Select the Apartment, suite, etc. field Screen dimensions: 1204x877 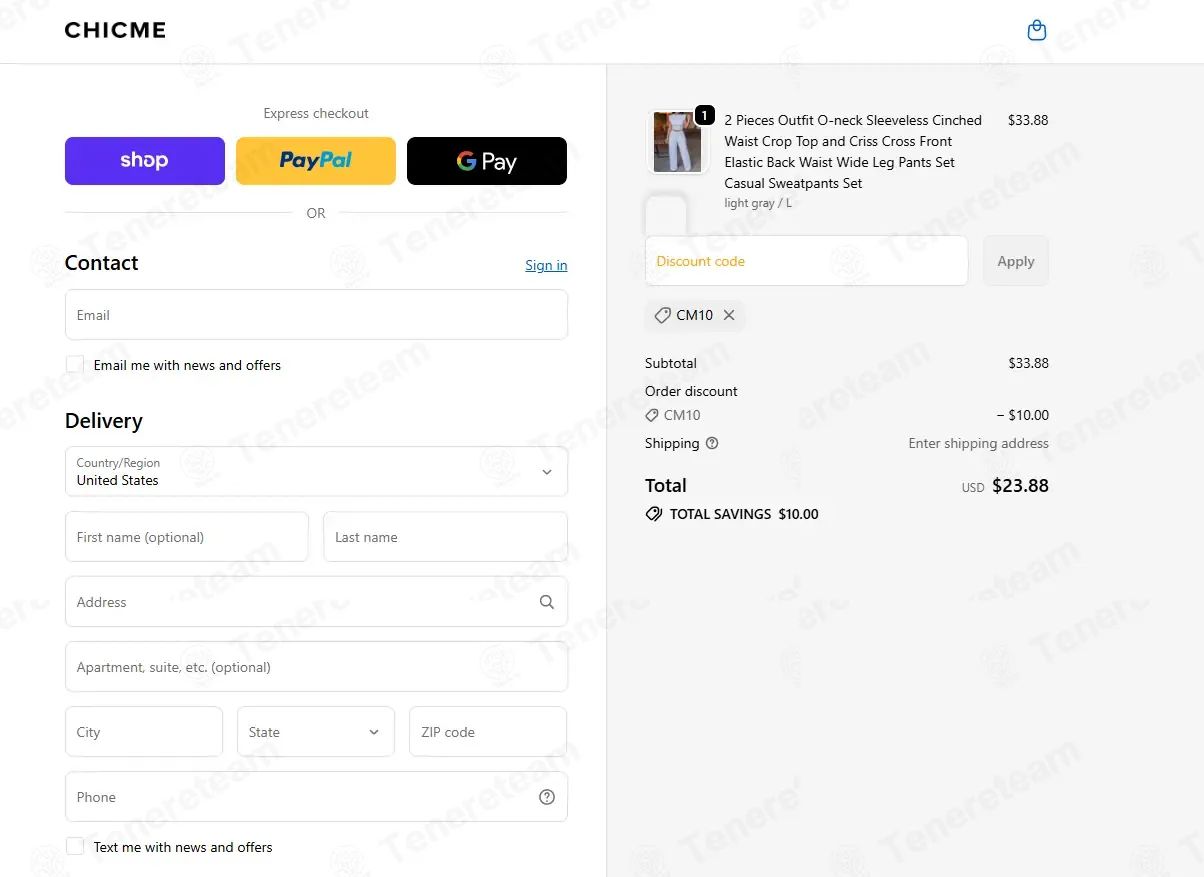(316, 667)
